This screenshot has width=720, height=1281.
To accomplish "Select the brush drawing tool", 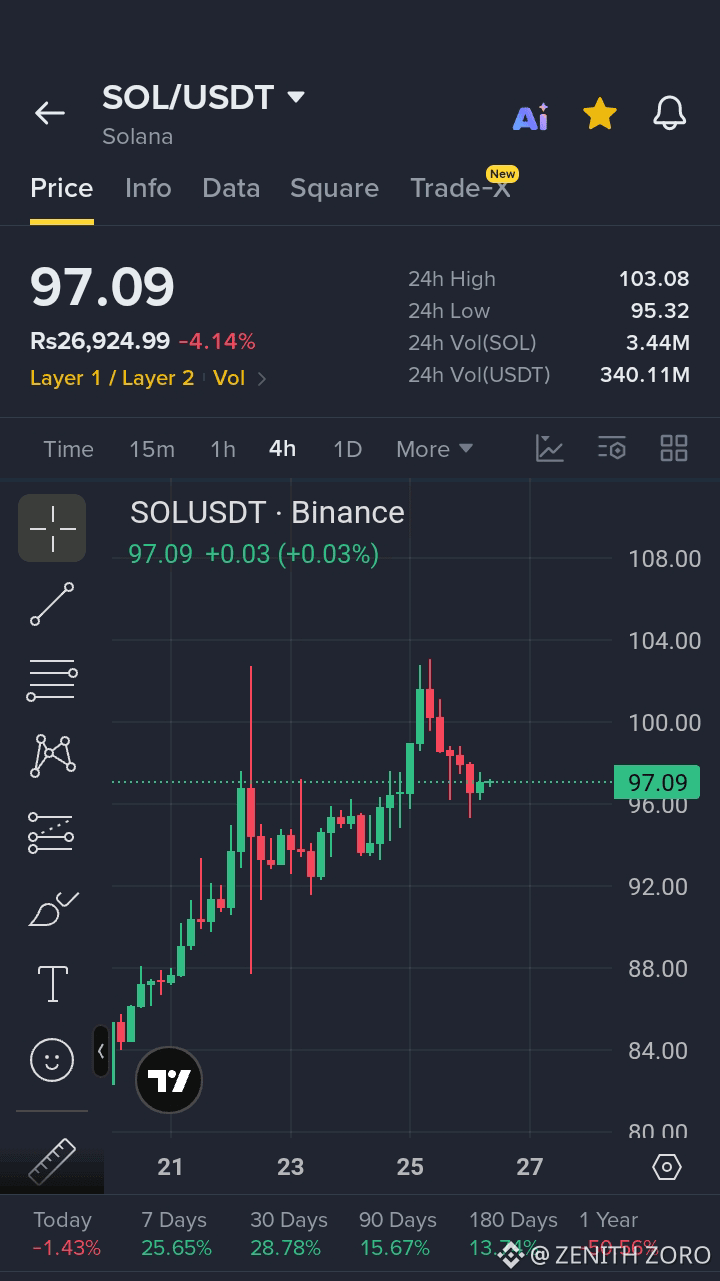I will click(x=53, y=908).
